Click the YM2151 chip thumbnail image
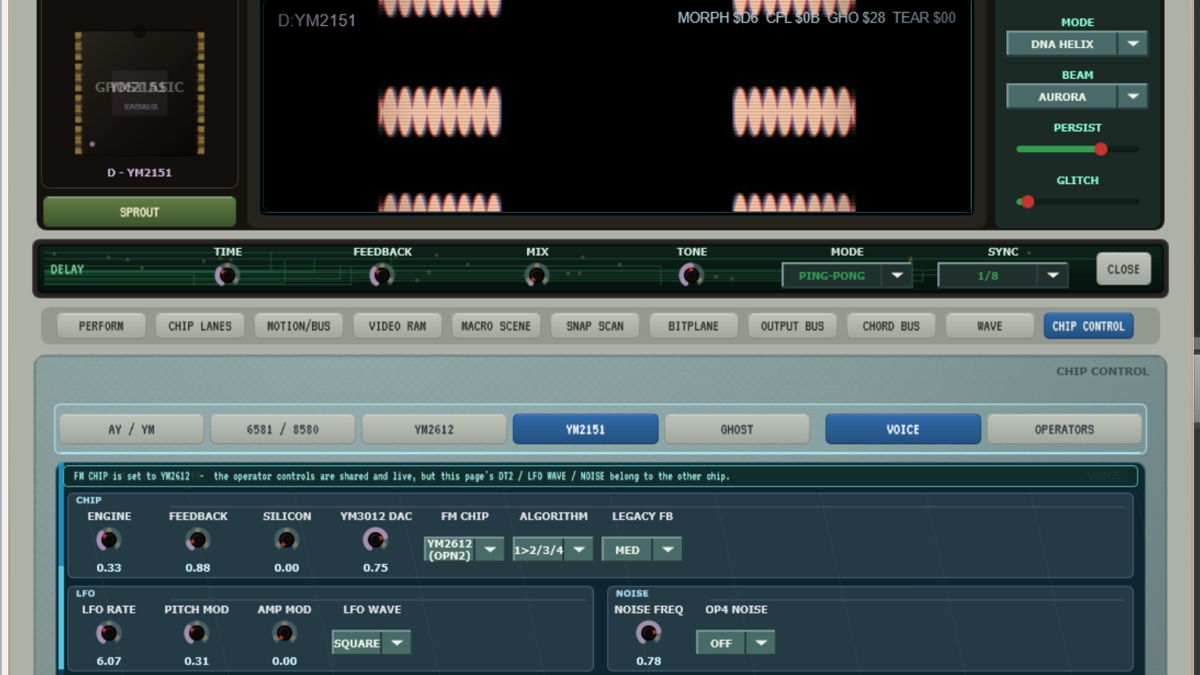This screenshot has height=675, width=1200. point(140,93)
